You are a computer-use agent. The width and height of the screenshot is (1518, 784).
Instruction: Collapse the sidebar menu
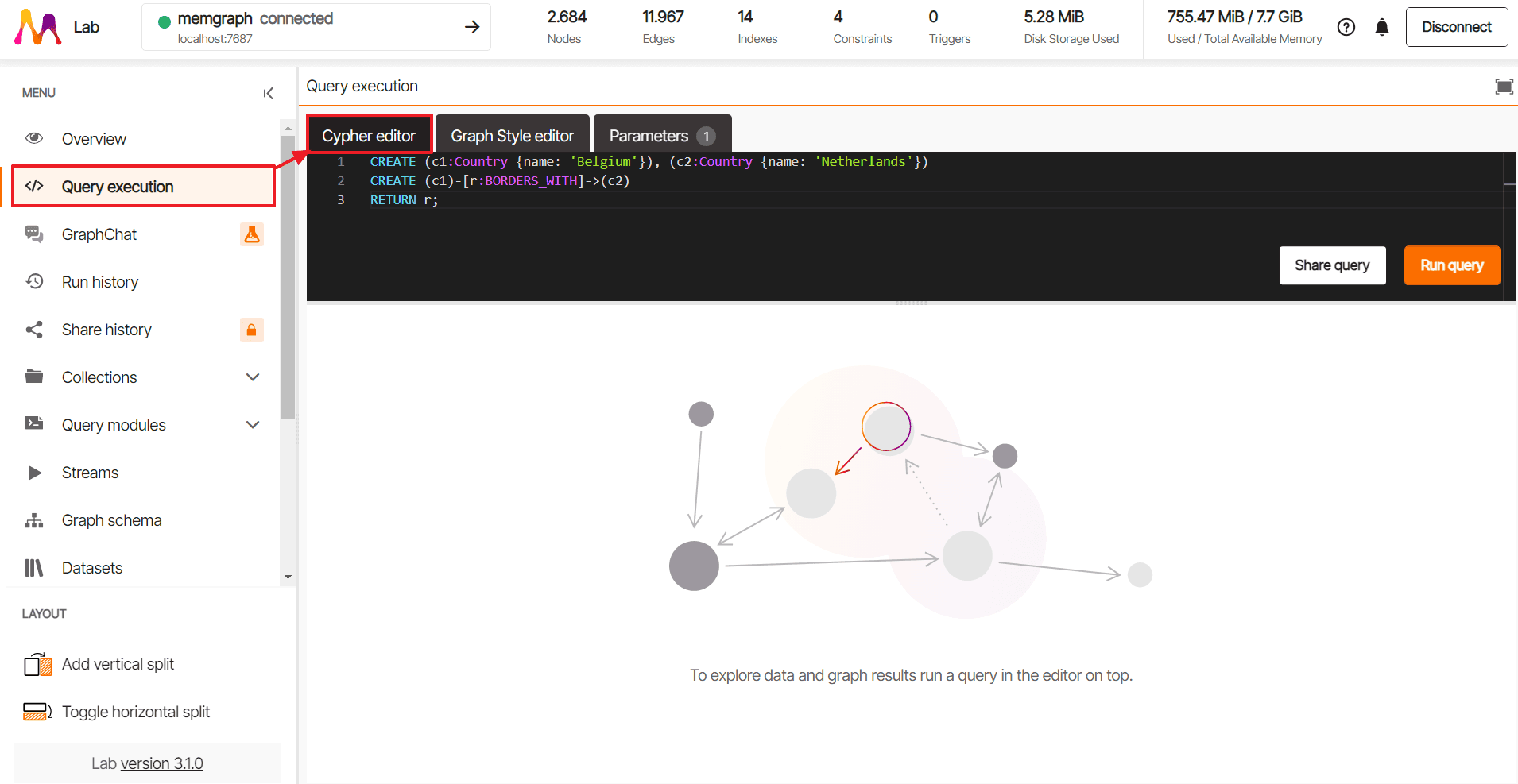point(269,93)
